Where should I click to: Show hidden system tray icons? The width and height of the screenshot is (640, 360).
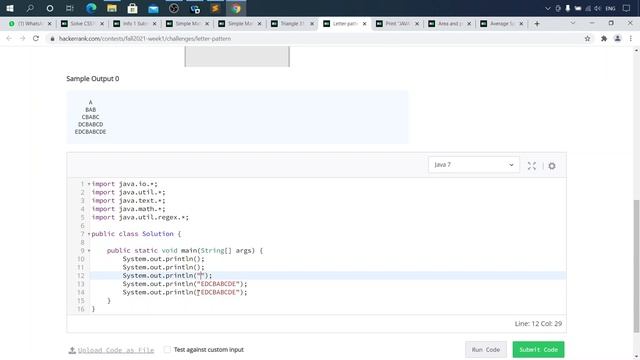coord(548,8)
